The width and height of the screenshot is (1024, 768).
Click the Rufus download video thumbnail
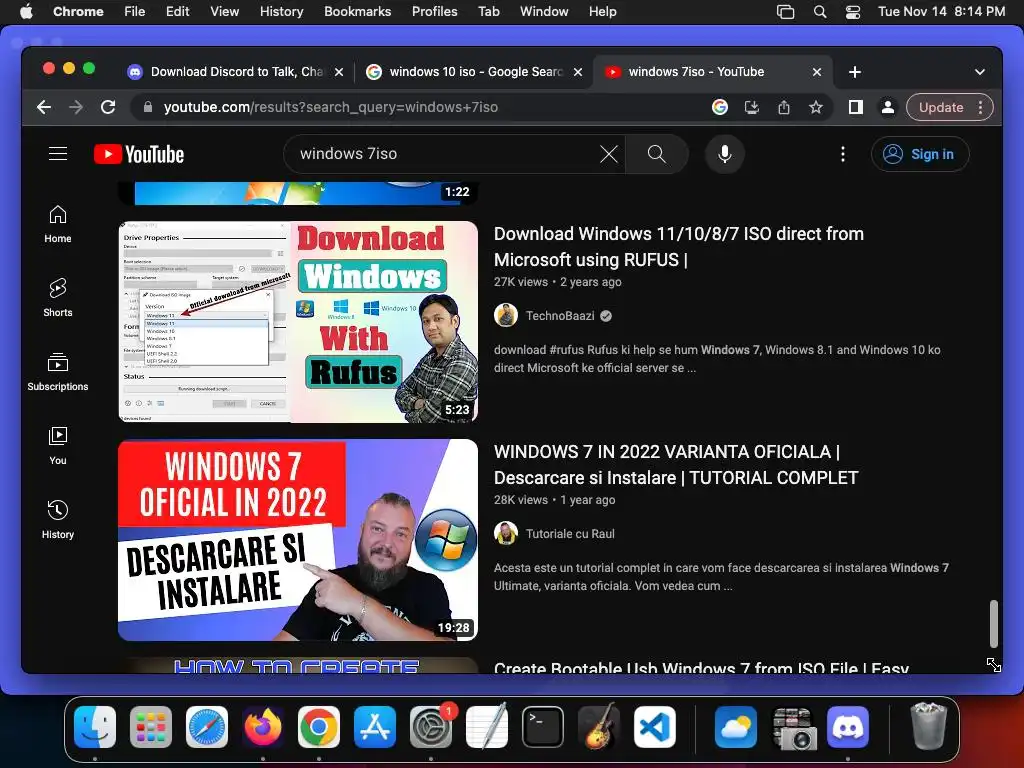[x=298, y=322]
